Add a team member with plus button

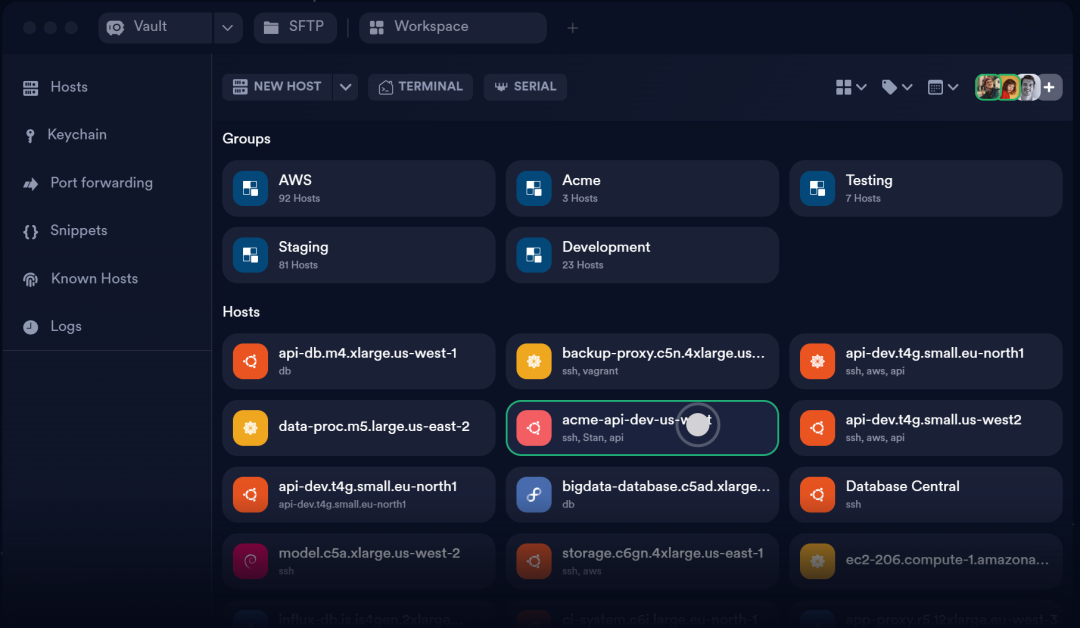click(1050, 87)
